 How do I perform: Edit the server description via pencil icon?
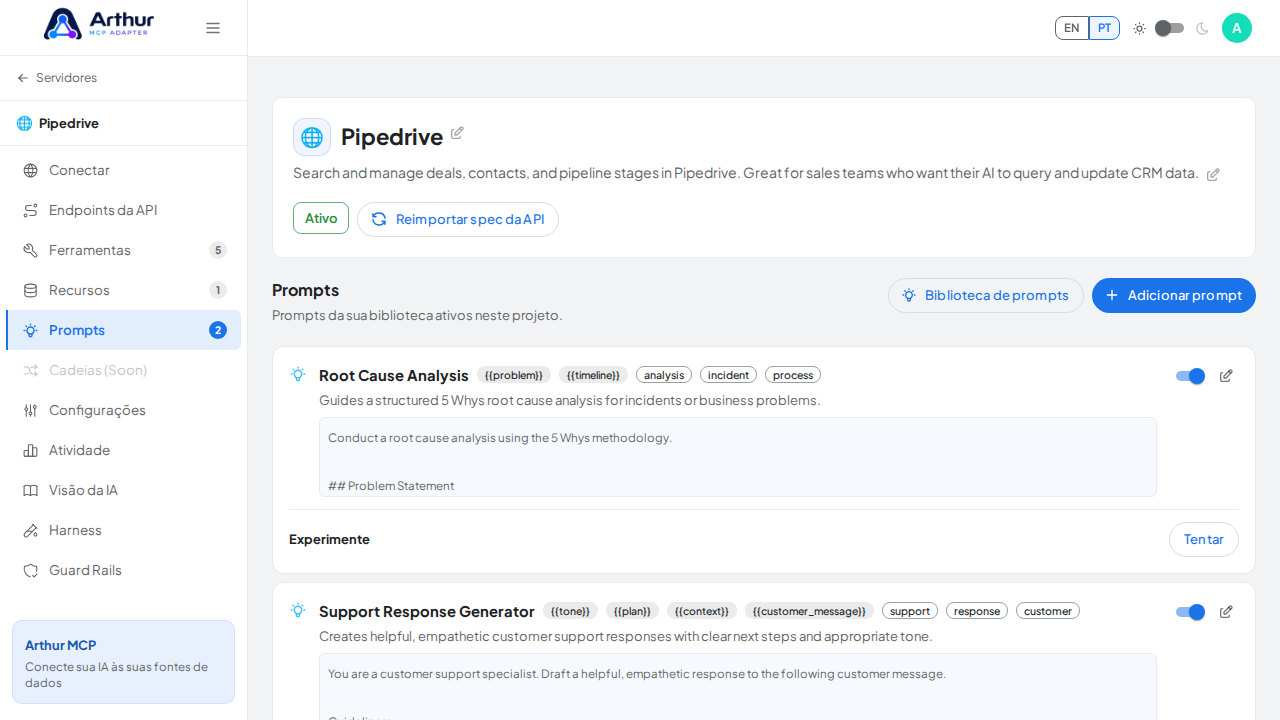click(1213, 174)
